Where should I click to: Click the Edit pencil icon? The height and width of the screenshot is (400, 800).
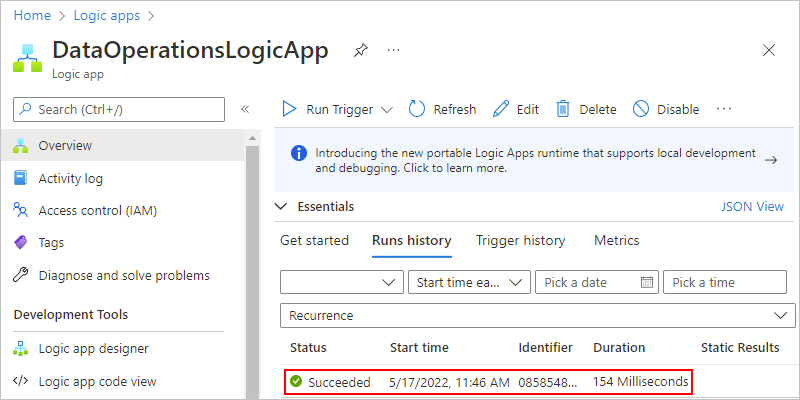(x=501, y=109)
